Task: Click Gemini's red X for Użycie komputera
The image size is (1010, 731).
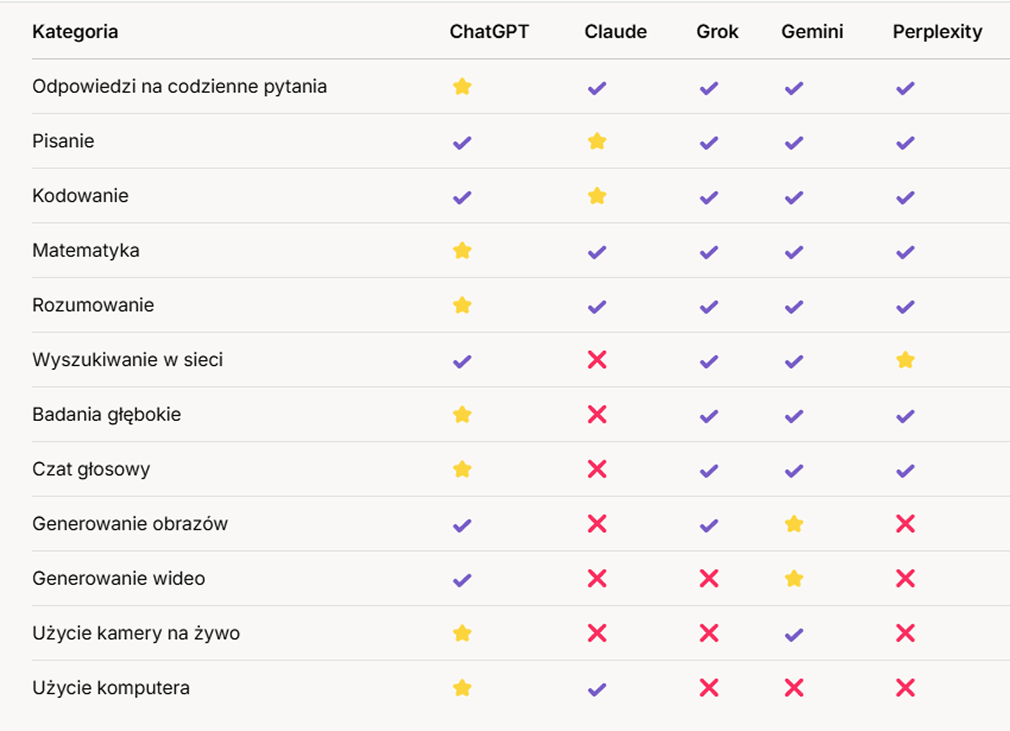Action: tap(794, 688)
